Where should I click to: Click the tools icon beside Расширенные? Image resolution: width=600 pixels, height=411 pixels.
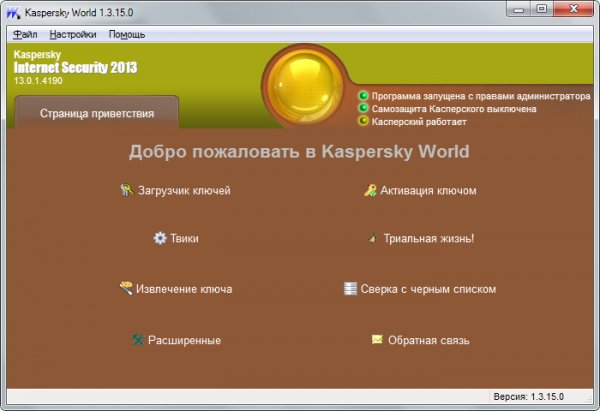pyautogui.click(x=137, y=339)
